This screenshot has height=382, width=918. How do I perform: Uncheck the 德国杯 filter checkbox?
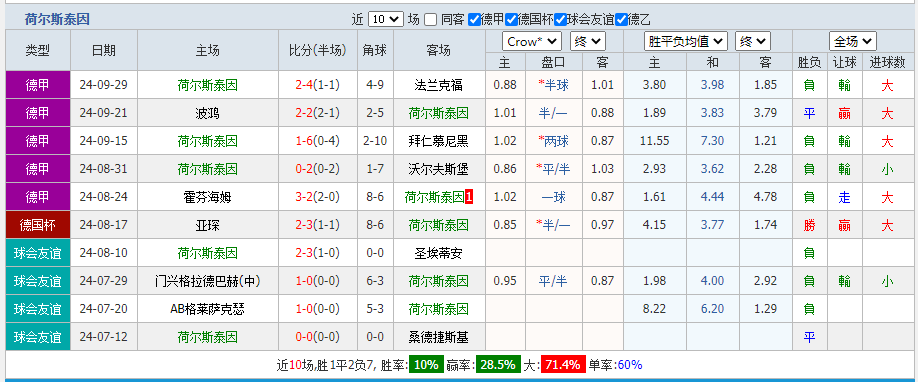pyautogui.click(x=511, y=19)
